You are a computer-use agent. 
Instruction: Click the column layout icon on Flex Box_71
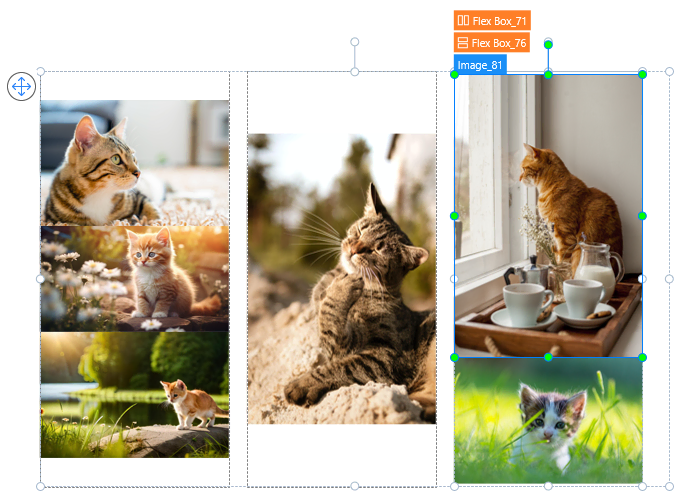pyautogui.click(x=463, y=20)
